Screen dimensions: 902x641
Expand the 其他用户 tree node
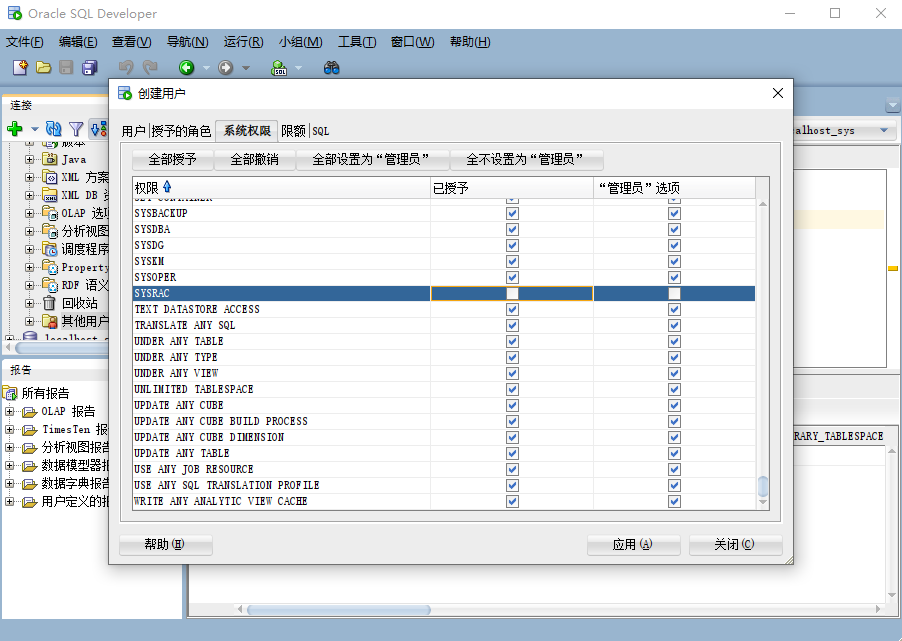[29, 321]
